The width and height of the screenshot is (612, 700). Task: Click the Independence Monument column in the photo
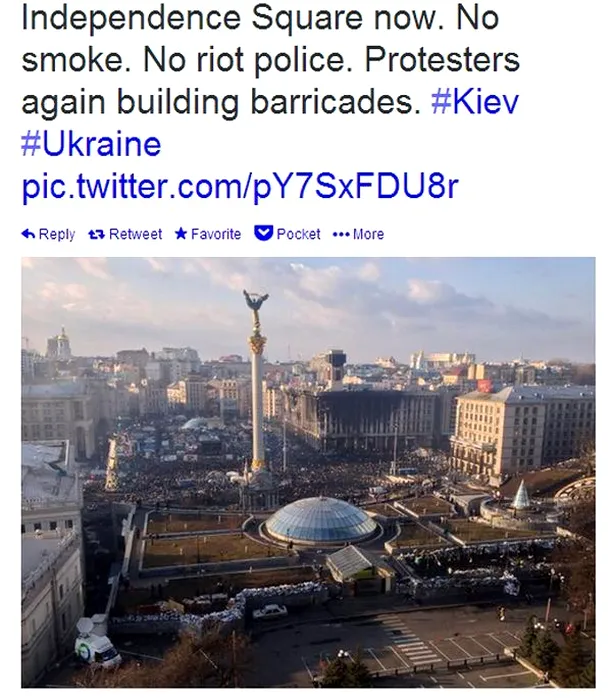pos(258,400)
